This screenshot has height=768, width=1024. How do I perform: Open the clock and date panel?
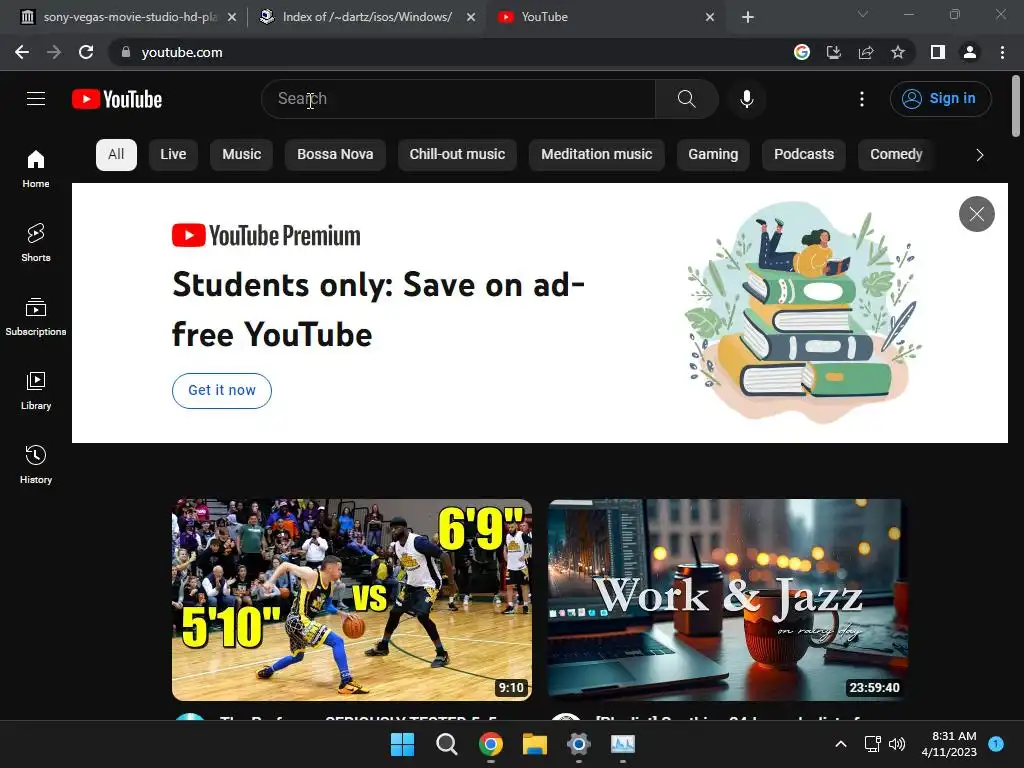point(949,744)
